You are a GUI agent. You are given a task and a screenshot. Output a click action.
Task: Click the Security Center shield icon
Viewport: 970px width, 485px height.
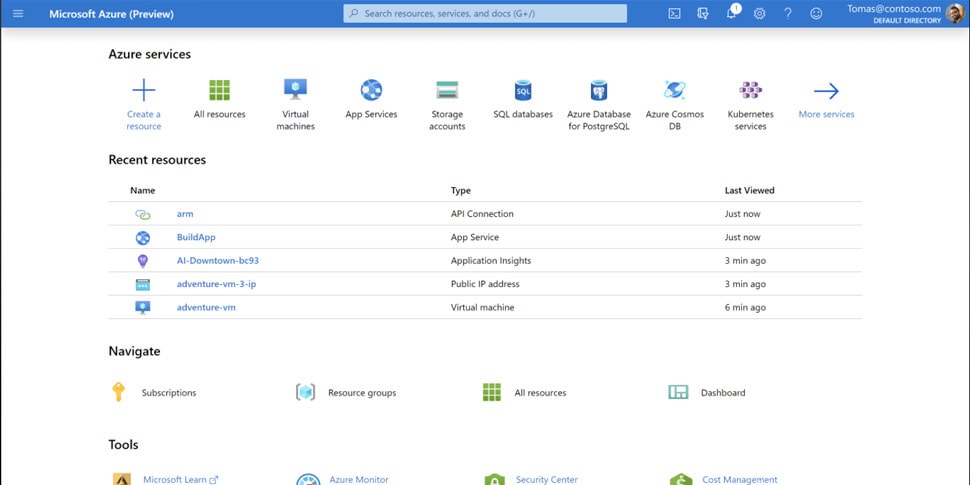(x=494, y=480)
